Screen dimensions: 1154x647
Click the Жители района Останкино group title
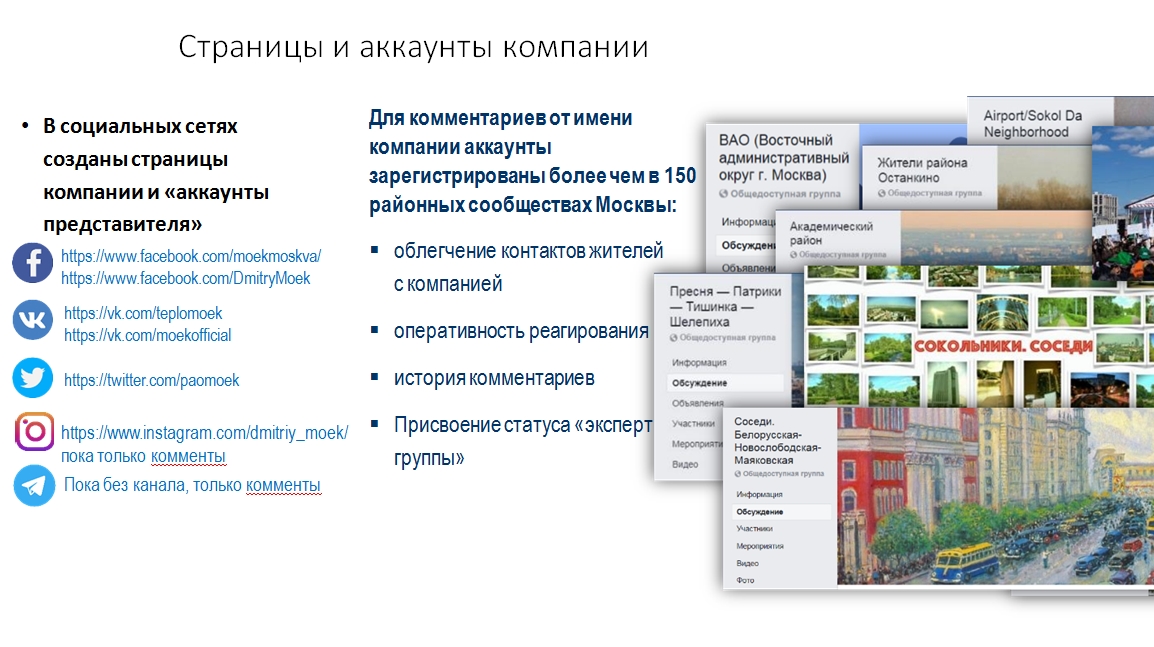(x=922, y=169)
